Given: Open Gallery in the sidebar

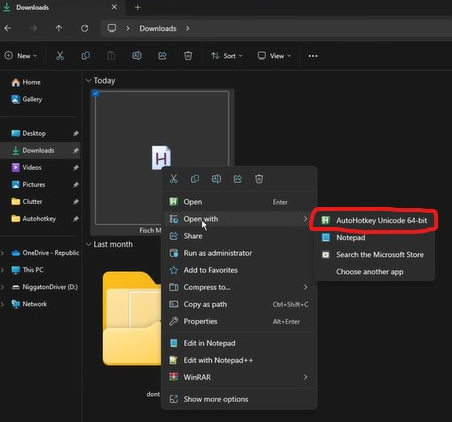Looking at the screenshot, I should tap(27, 99).
